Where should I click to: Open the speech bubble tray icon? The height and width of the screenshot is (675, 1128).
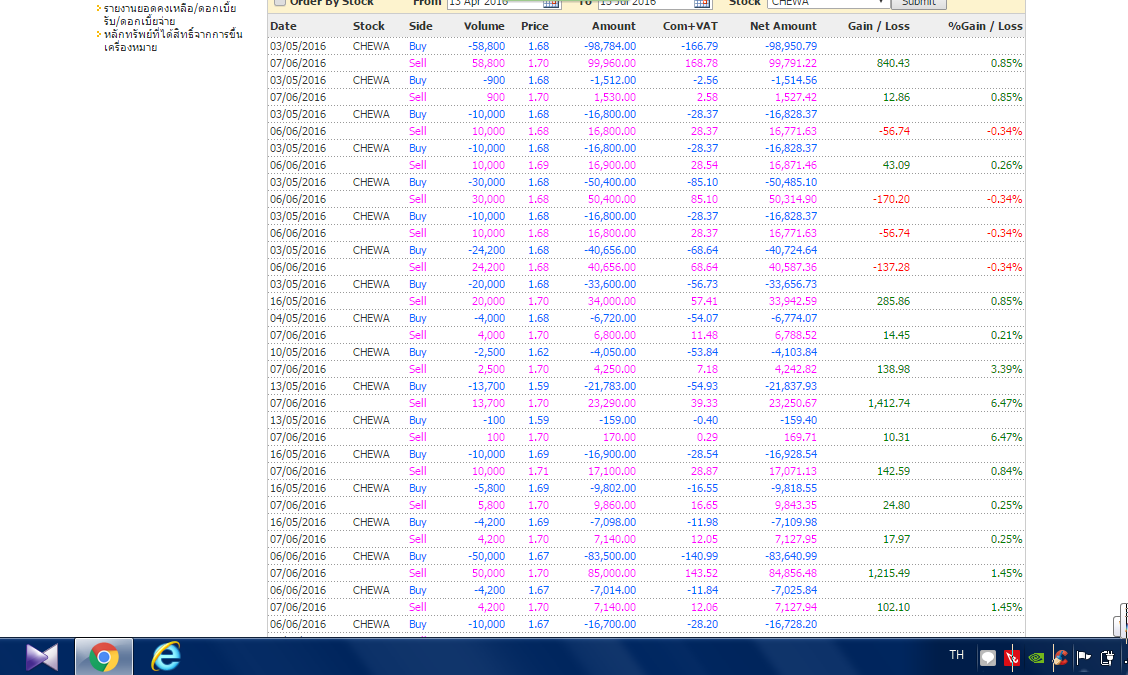click(x=988, y=658)
